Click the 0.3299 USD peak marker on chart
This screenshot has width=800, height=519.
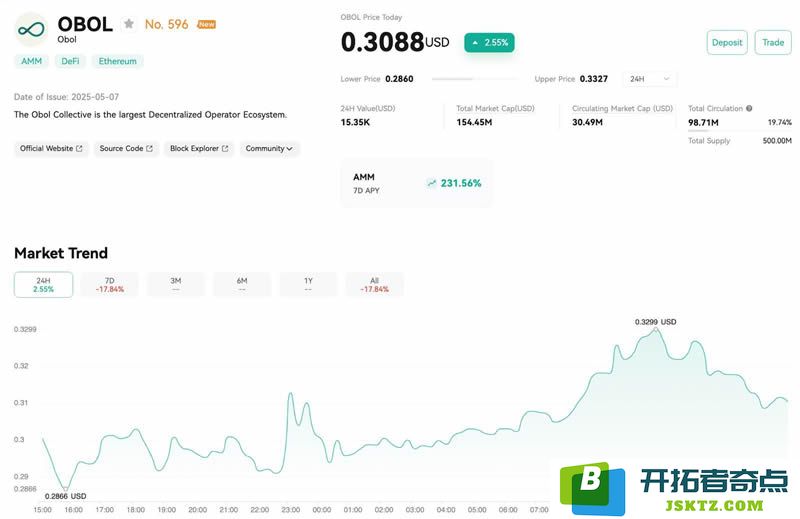(656, 330)
